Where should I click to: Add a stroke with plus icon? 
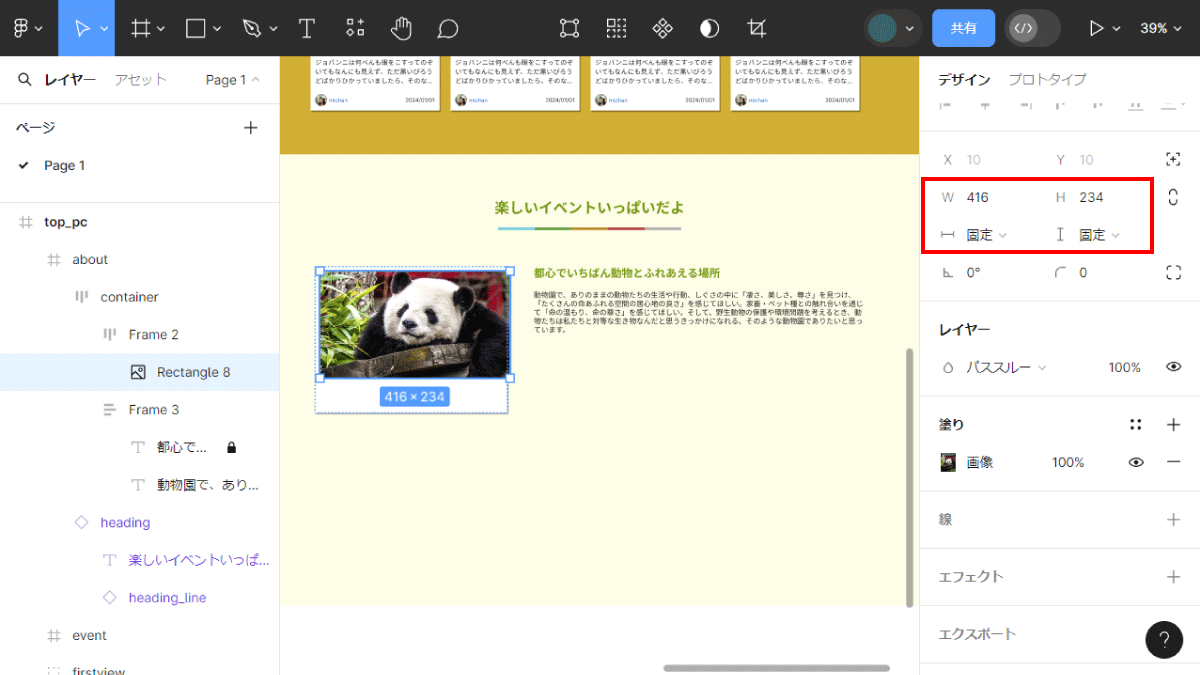pos(1174,520)
